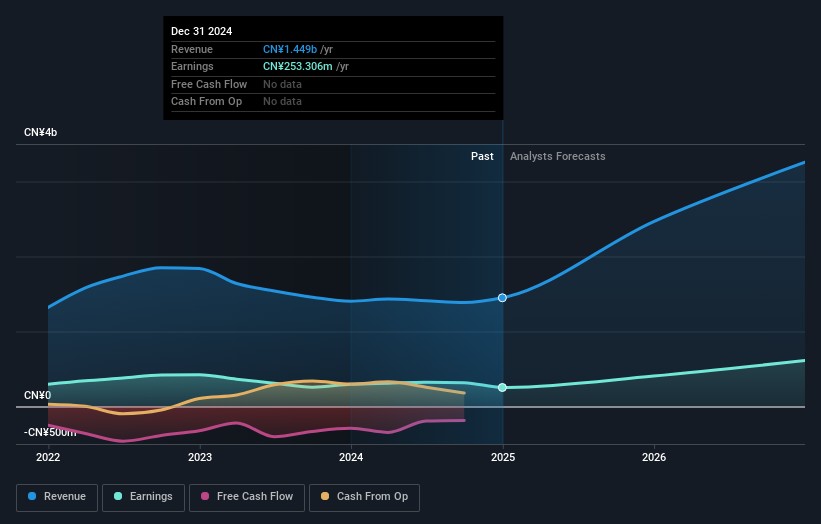Click the blue Revenue legend dot
Viewport: 821px width, 524px height.
coord(32,496)
